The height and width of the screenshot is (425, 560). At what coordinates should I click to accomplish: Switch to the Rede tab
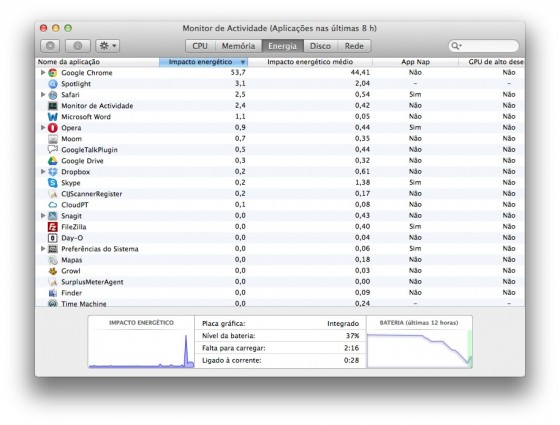pos(354,46)
